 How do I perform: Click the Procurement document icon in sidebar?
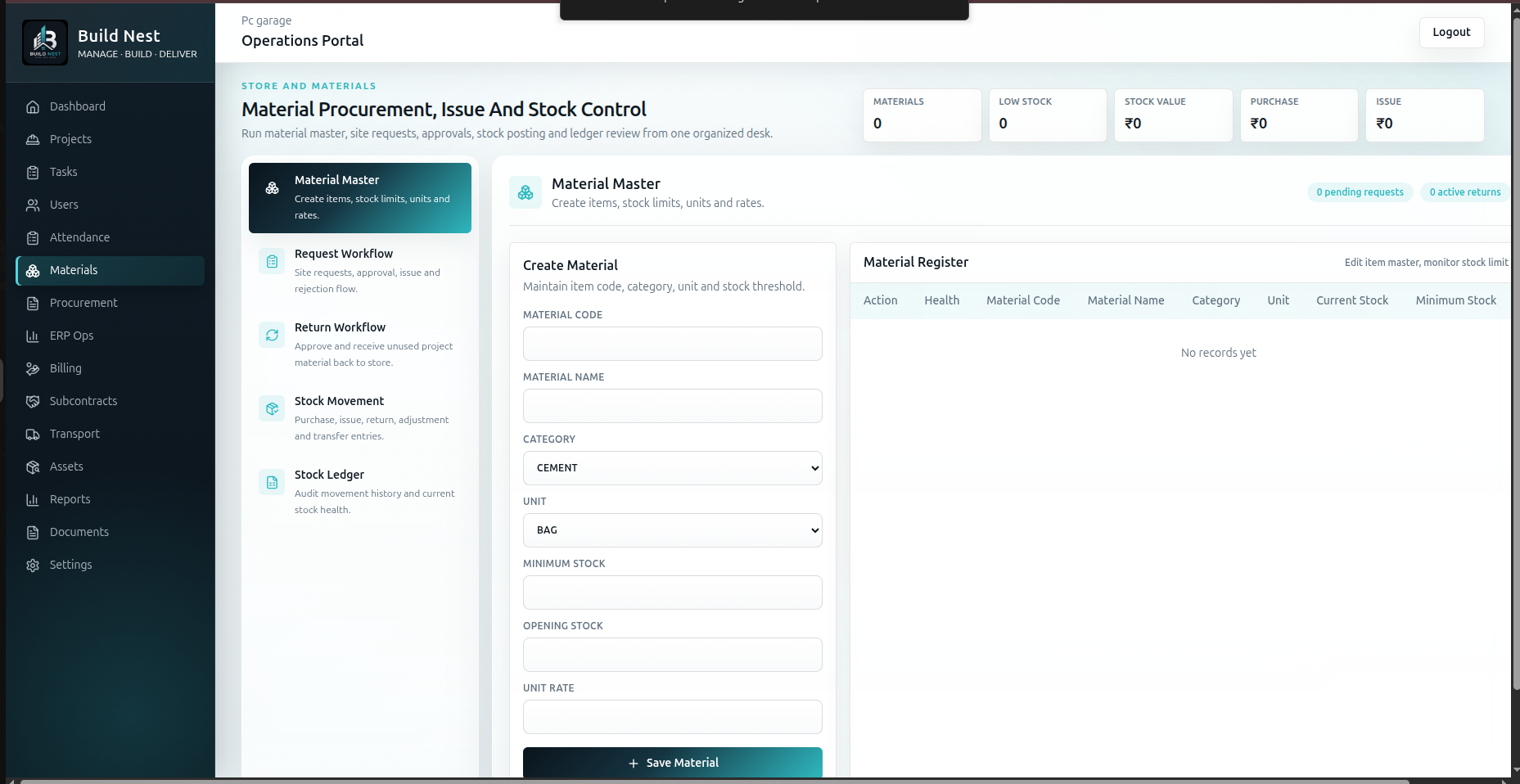click(33, 303)
